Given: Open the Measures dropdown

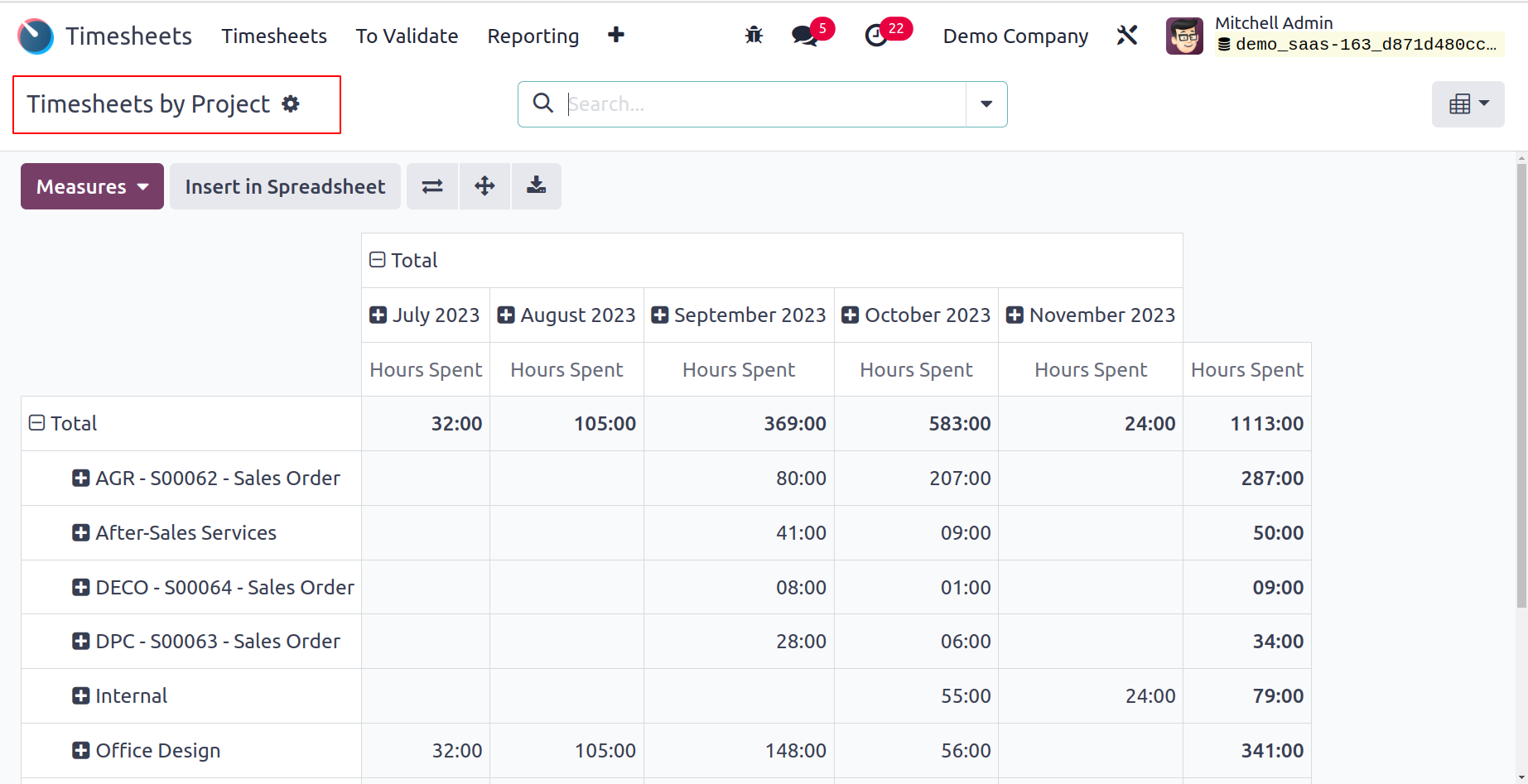Looking at the screenshot, I should click(92, 186).
